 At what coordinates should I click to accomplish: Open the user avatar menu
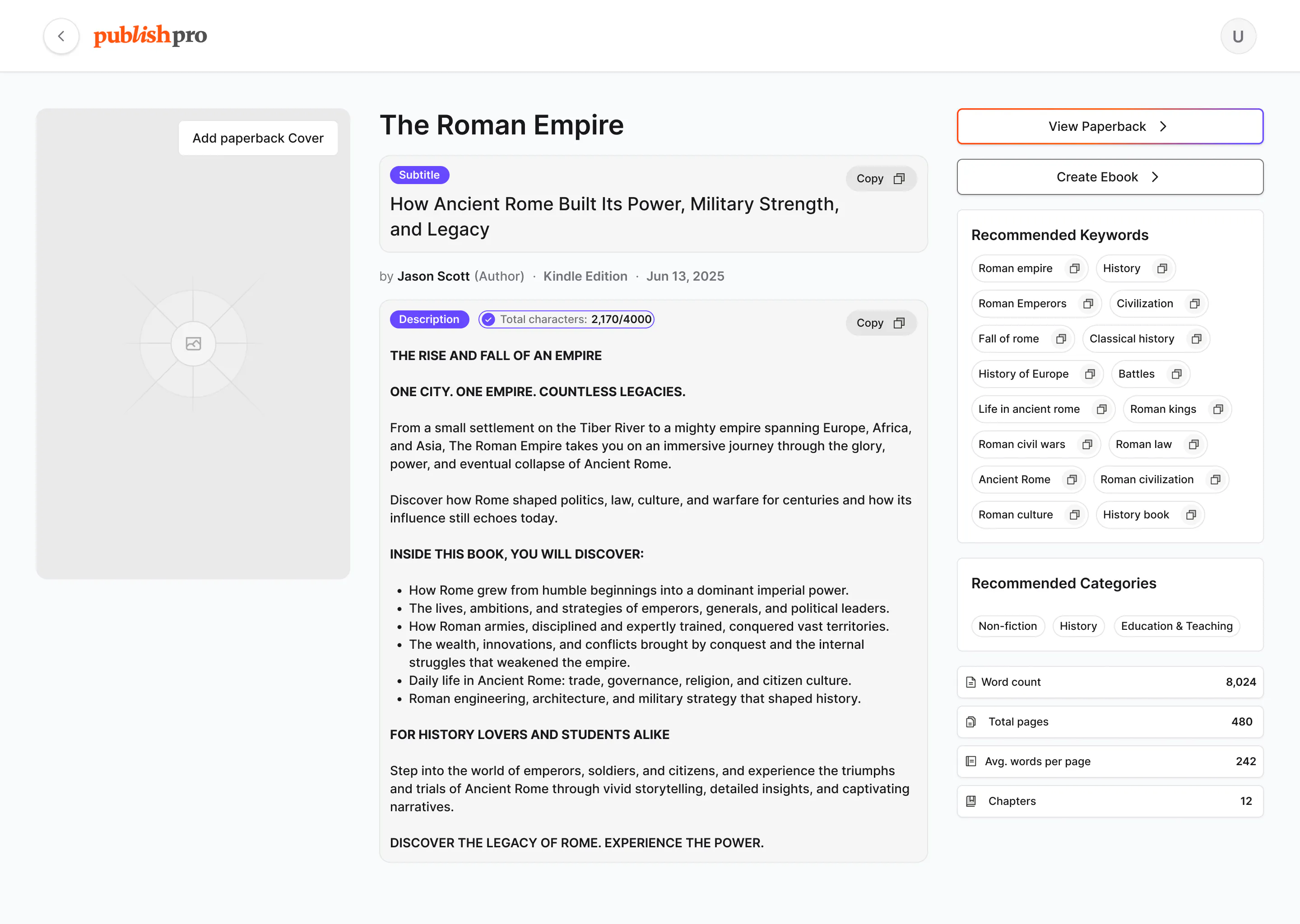pos(1237,37)
